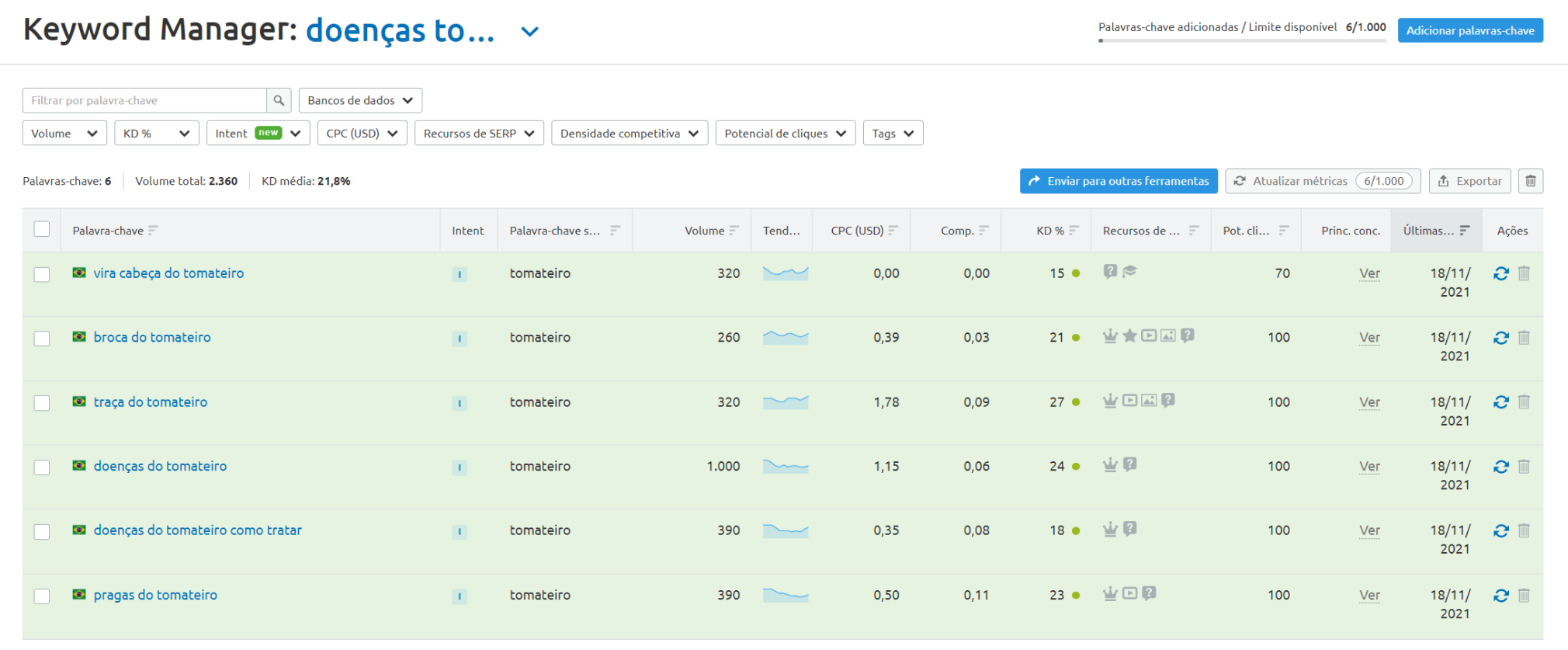Delete the 'pragas do tomateiro' row
This screenshot has width=1568, height=650.
[x=1524, y=596]
